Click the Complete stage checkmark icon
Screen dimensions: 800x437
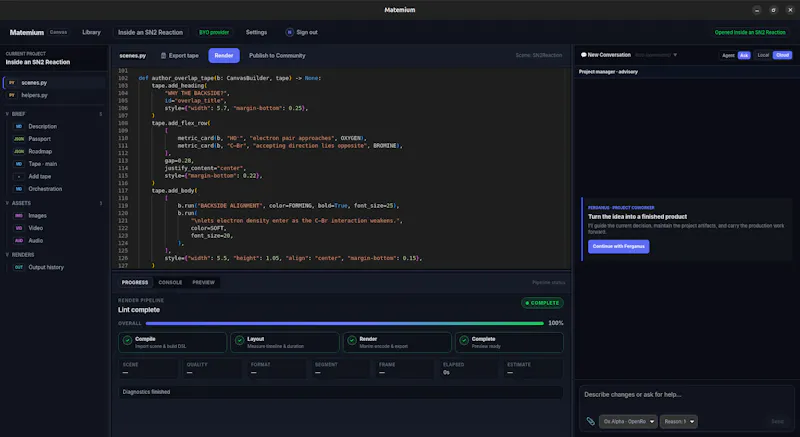click(x=464, y=340)
